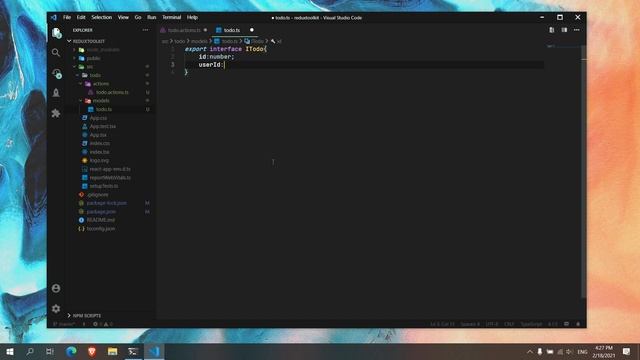
Task: Collapse the src folder
Action: tap(75, 67)
